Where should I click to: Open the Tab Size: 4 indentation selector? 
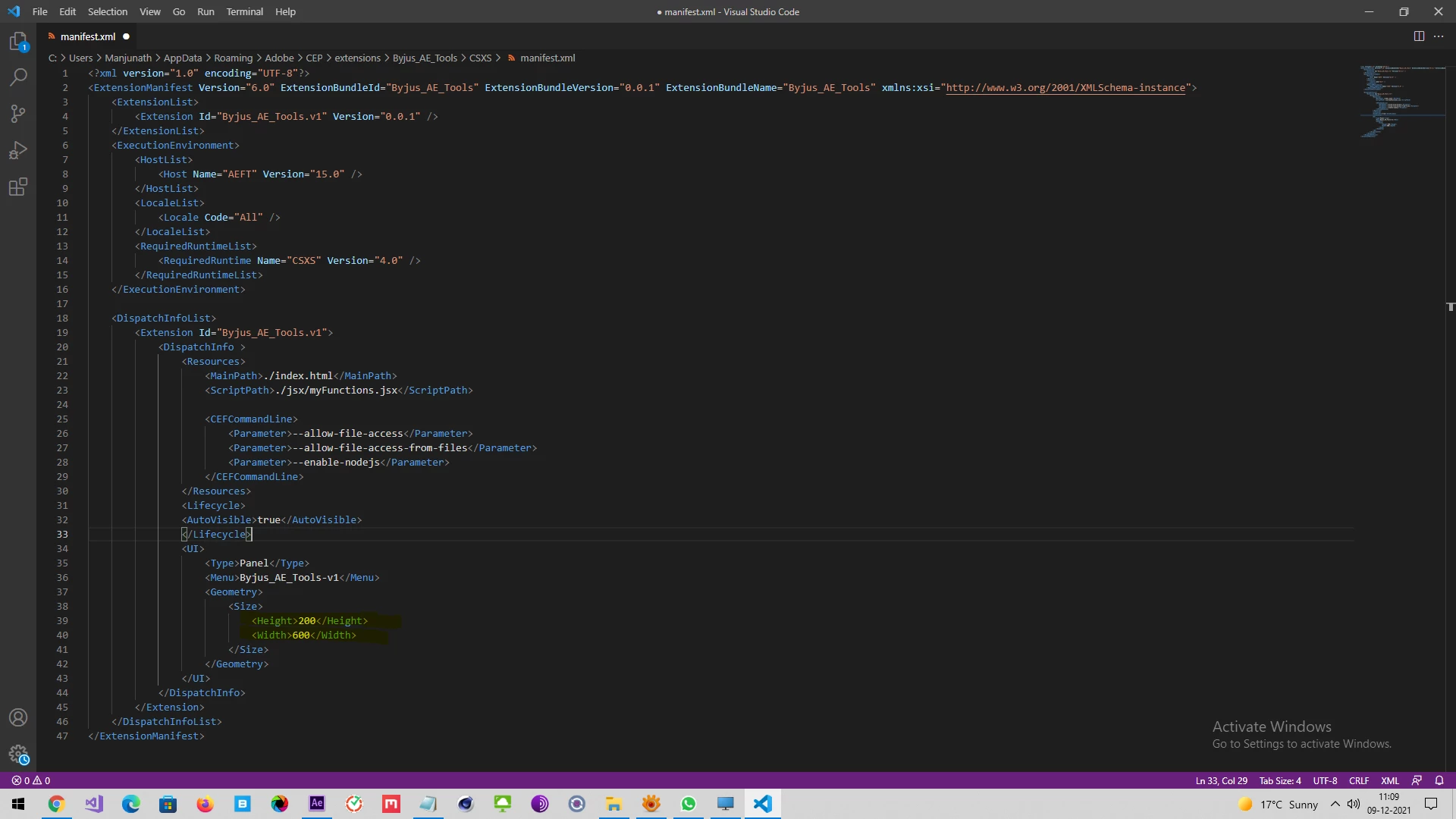(1280, 780)
